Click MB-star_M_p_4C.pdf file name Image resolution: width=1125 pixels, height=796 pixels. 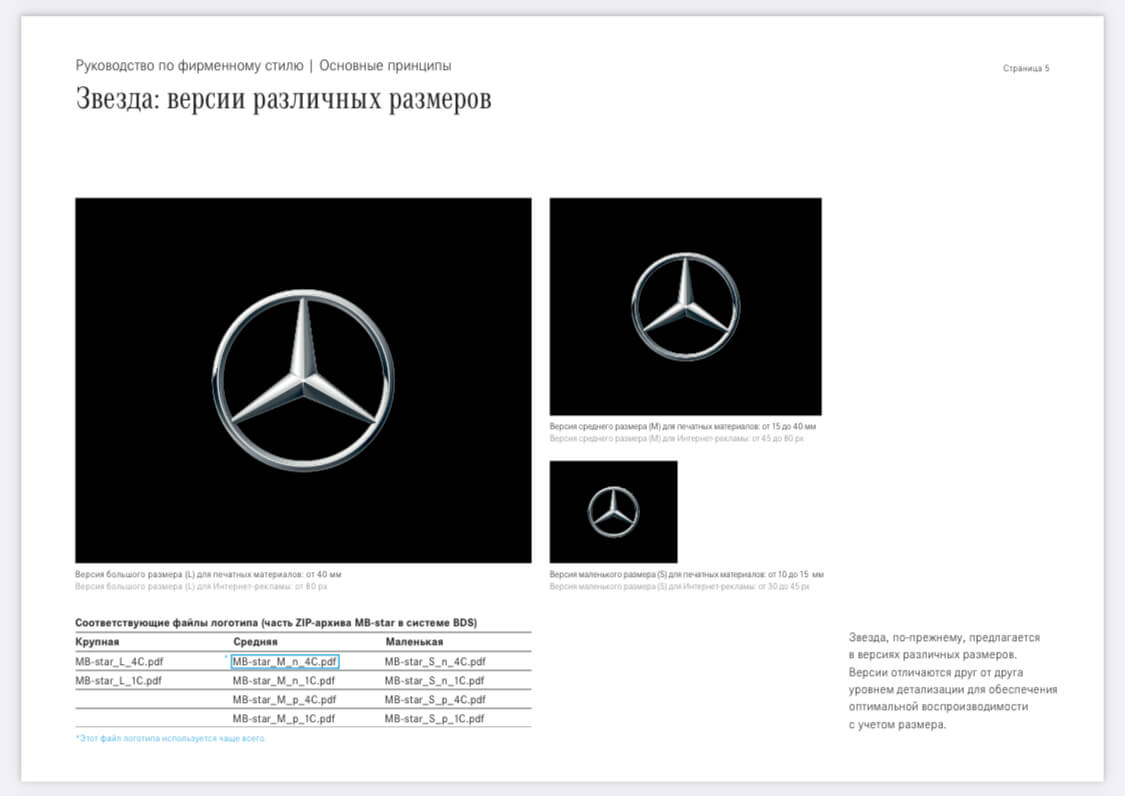pos(284,699)
